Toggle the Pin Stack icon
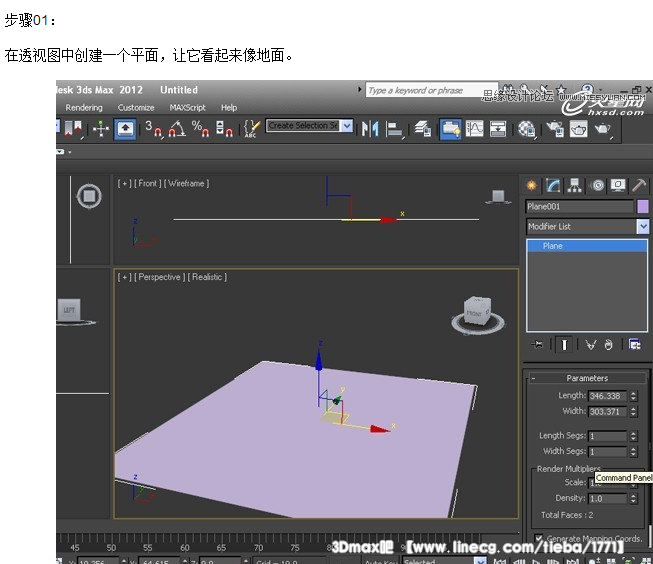This screenshot has width=653, height=564. (537, 344)
